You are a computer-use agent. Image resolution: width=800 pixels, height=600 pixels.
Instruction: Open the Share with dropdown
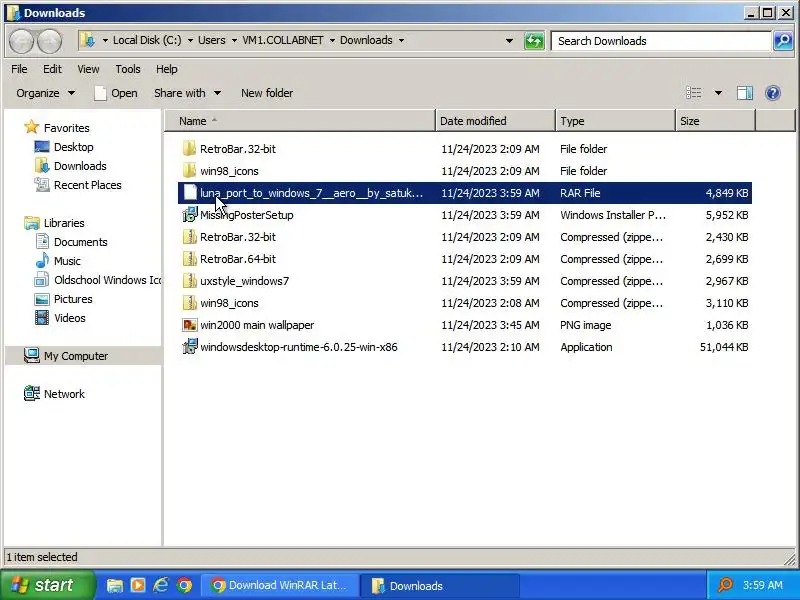click(187, 93)
